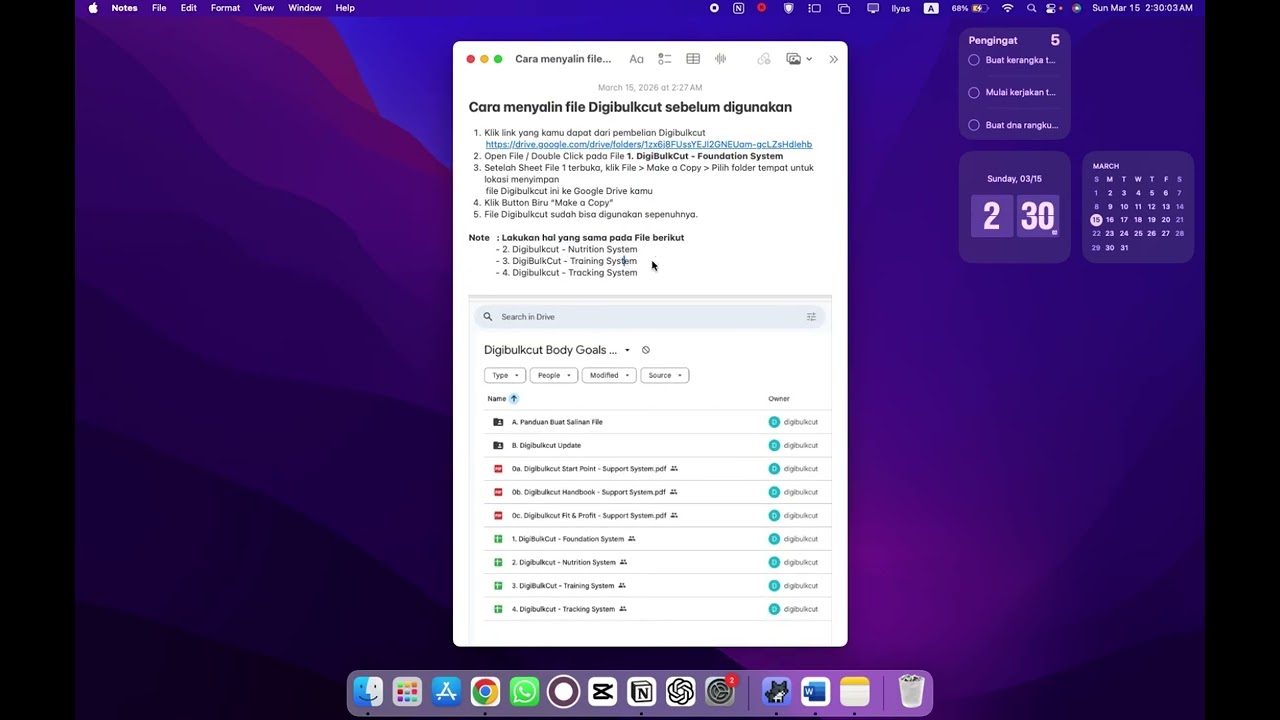Open the Source filter dropdown
The image size is (1280, 720).
click(x=664, y=375)
